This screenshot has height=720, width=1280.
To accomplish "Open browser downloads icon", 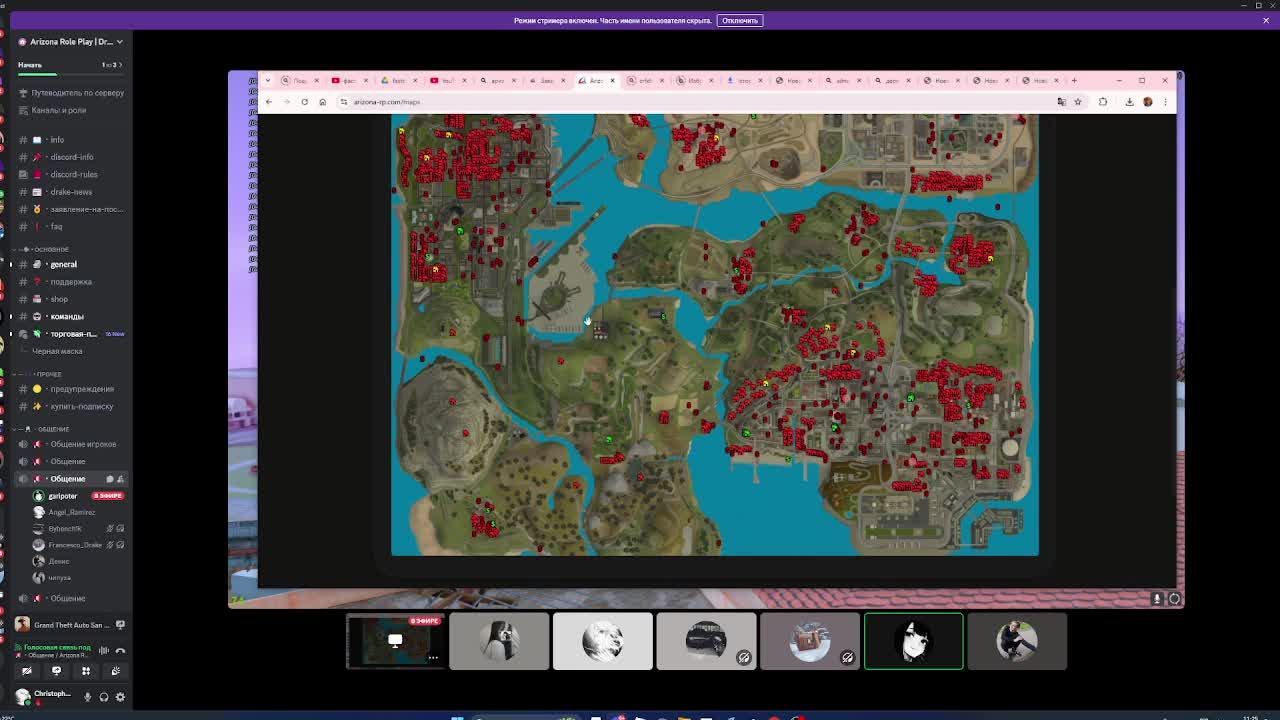I will point(1129,101).
